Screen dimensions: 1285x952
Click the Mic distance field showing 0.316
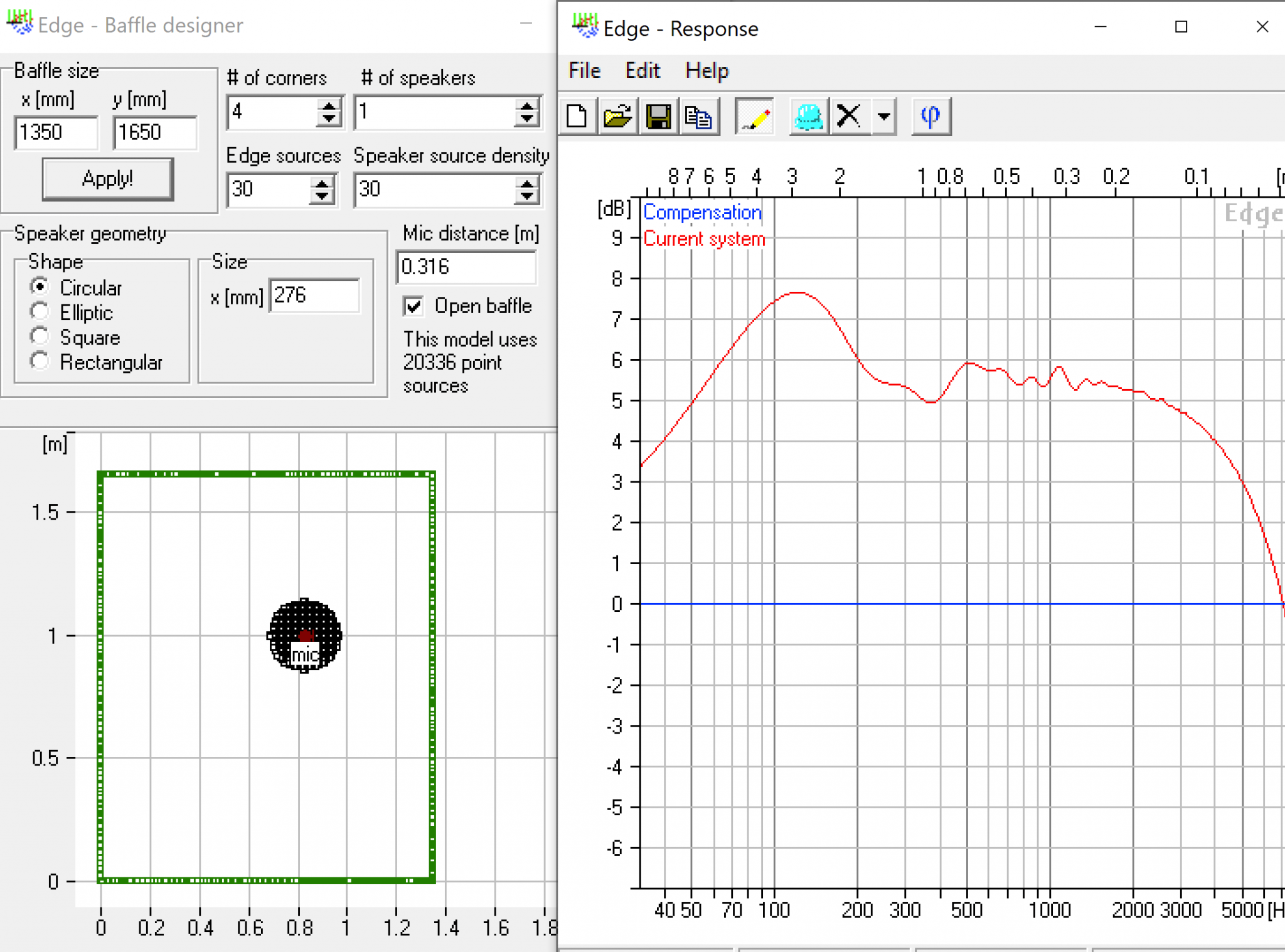click(x=467, y=267)
